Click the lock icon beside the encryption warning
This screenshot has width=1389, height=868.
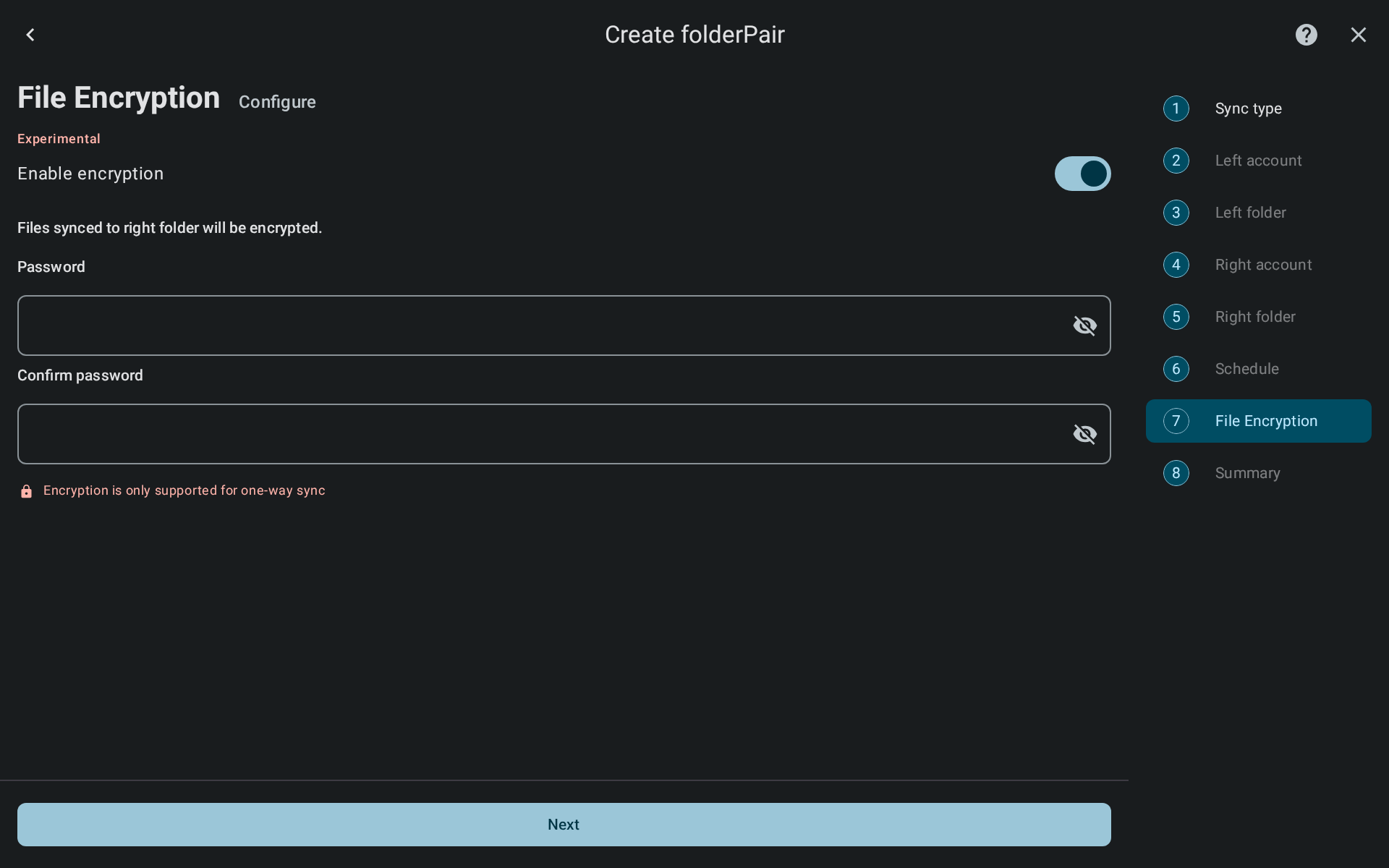coord(27,491)
